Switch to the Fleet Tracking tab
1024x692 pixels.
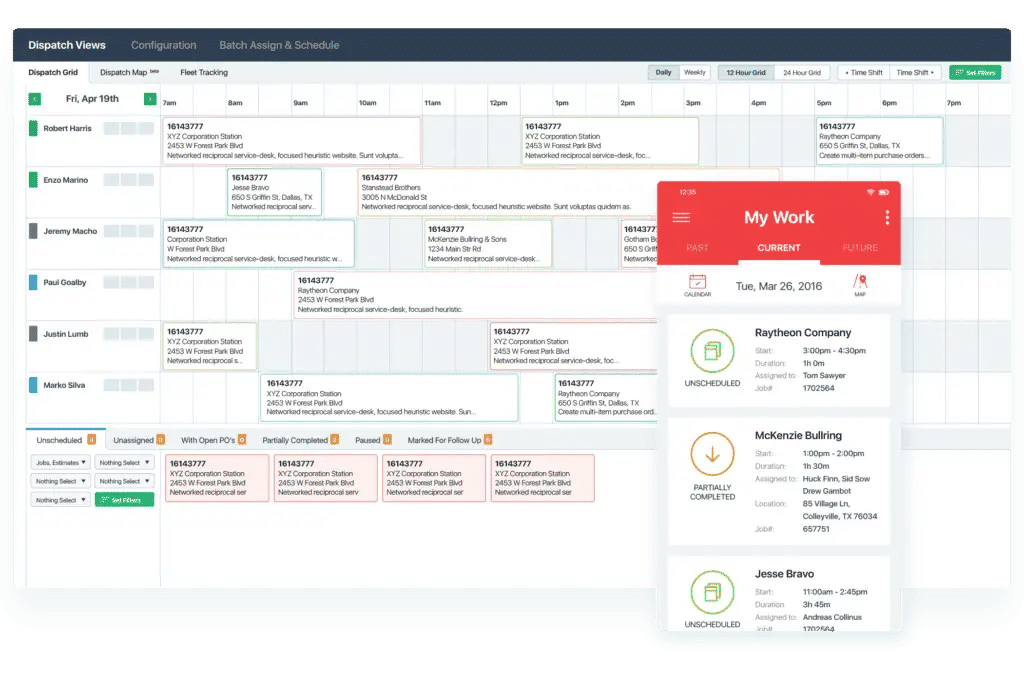pyautogui.click(x=204, y=72)
